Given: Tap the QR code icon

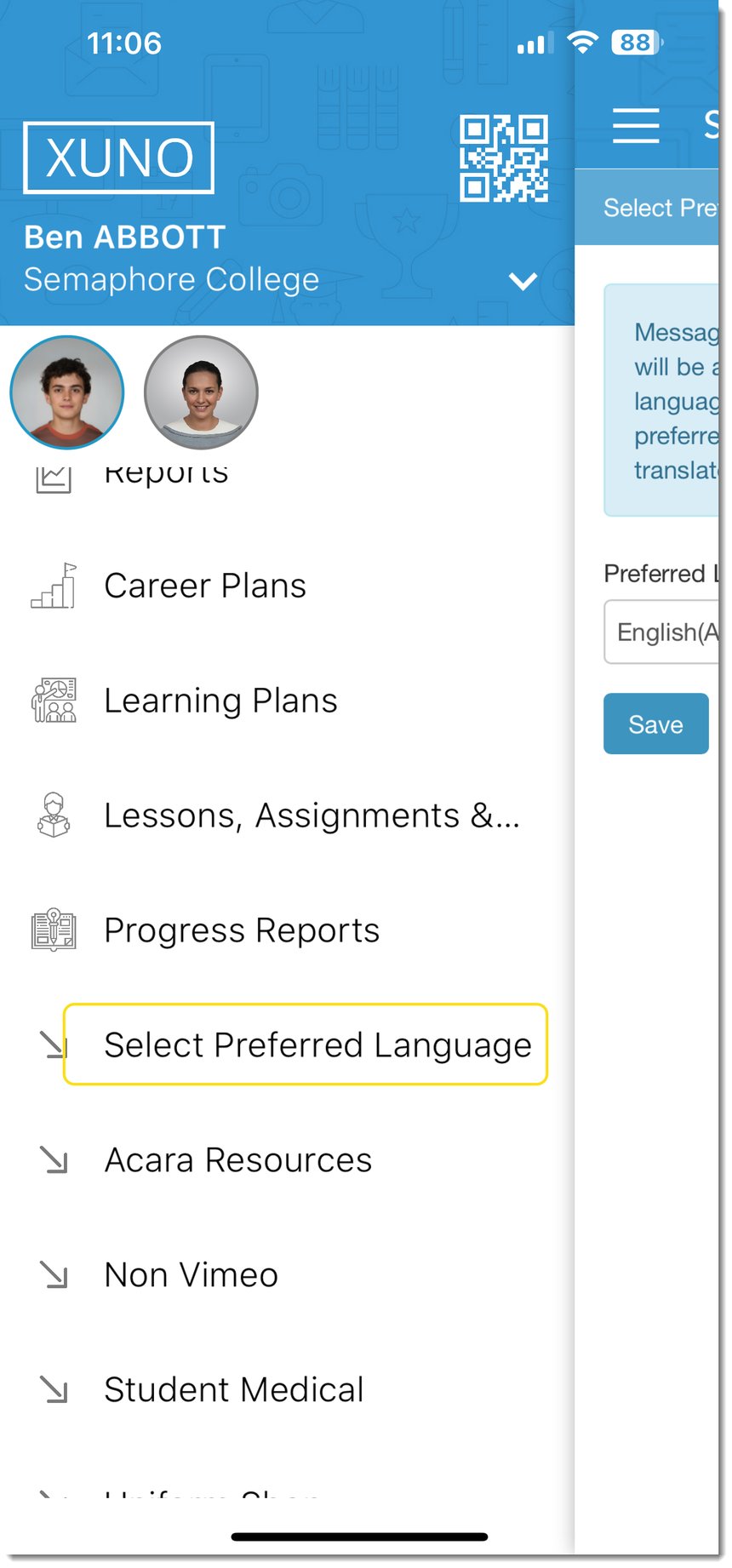Looking at the screenshot, I should tap(504, 158).
